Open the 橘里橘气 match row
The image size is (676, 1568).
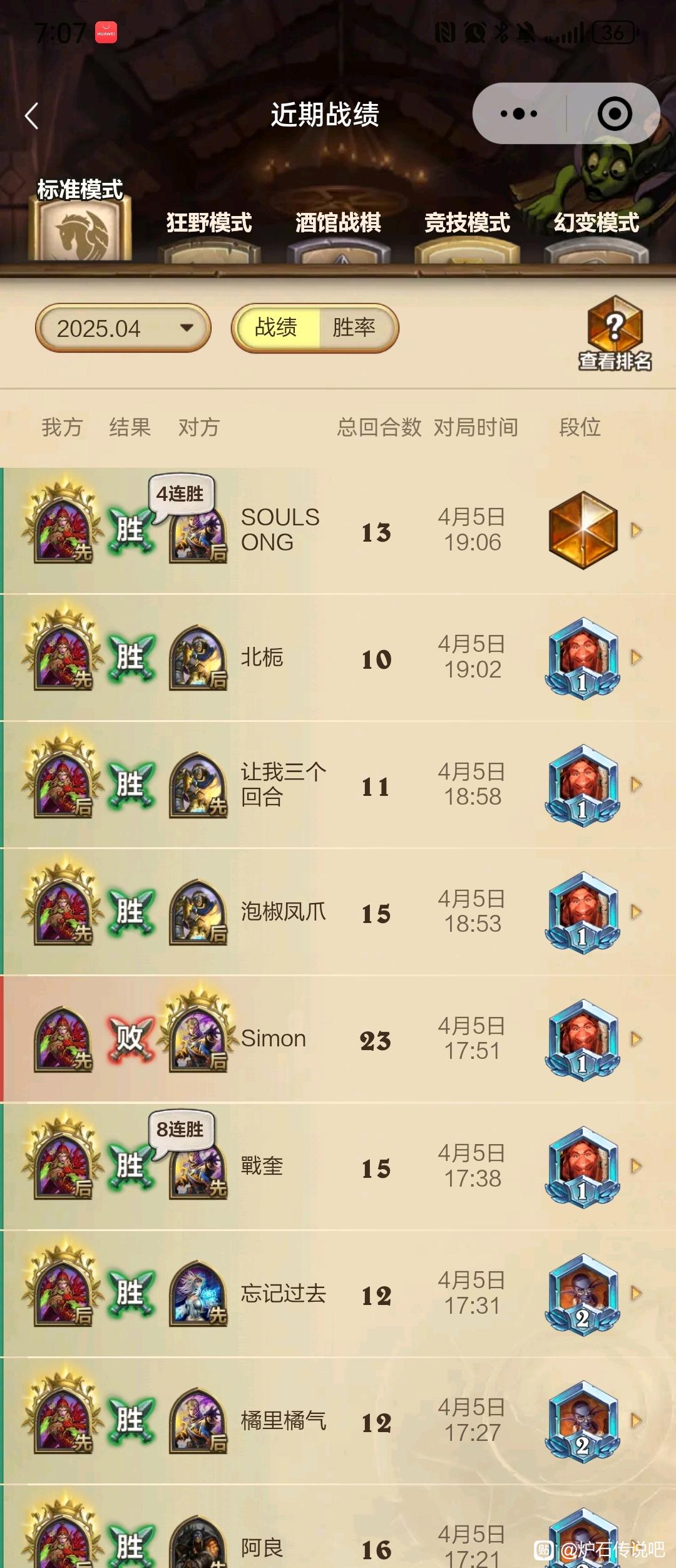pyautogui.click(x=338, y=1420)
